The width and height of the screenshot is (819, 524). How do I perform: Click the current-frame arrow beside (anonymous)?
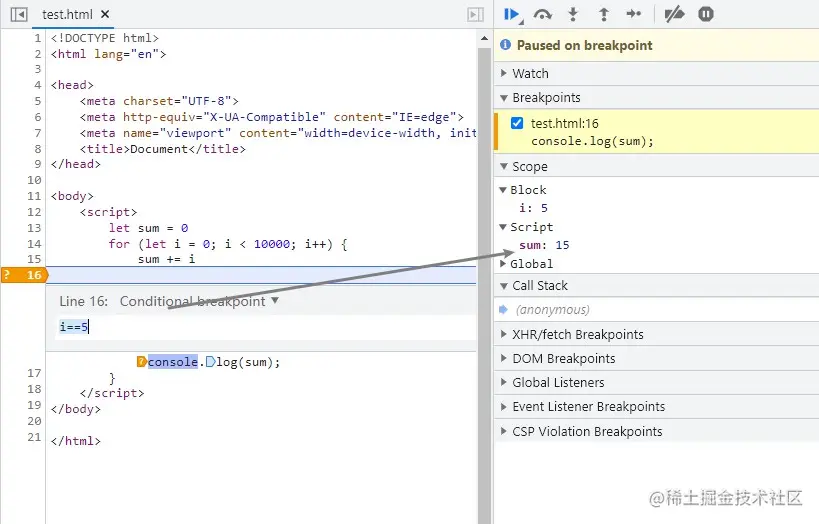[504, 310]
